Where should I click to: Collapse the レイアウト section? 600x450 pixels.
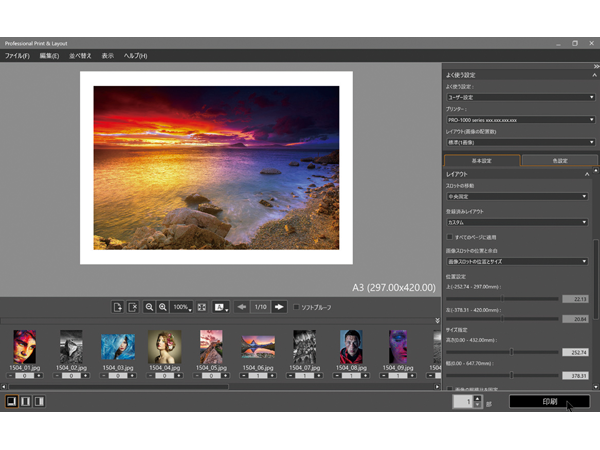[x=586, y=174]
